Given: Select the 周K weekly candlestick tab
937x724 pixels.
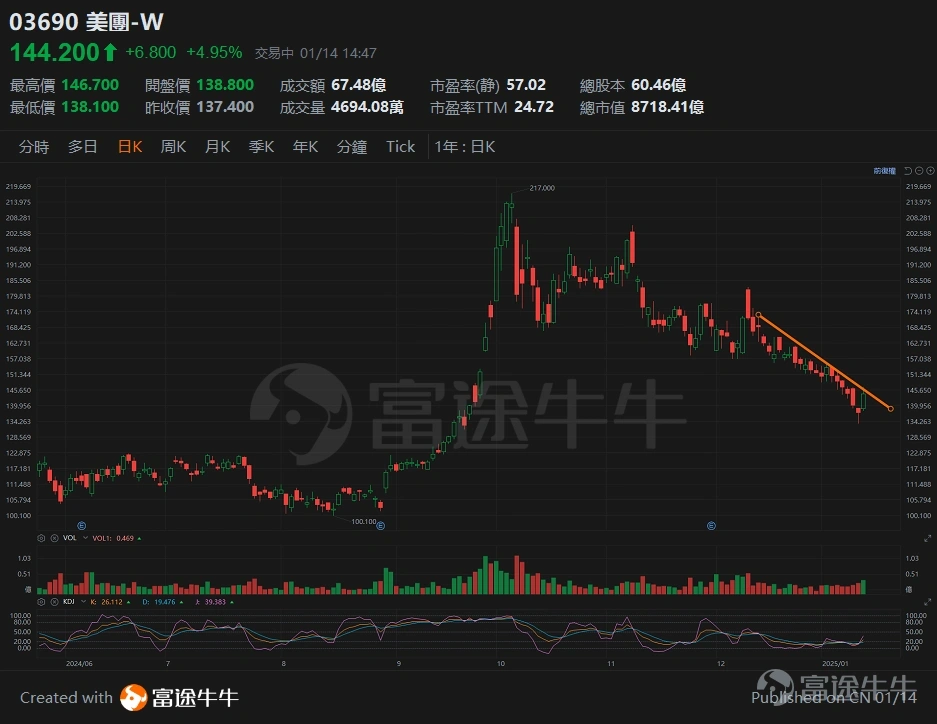Looking at the screenshot, I should pyautogui.click(x=173, y=146).
